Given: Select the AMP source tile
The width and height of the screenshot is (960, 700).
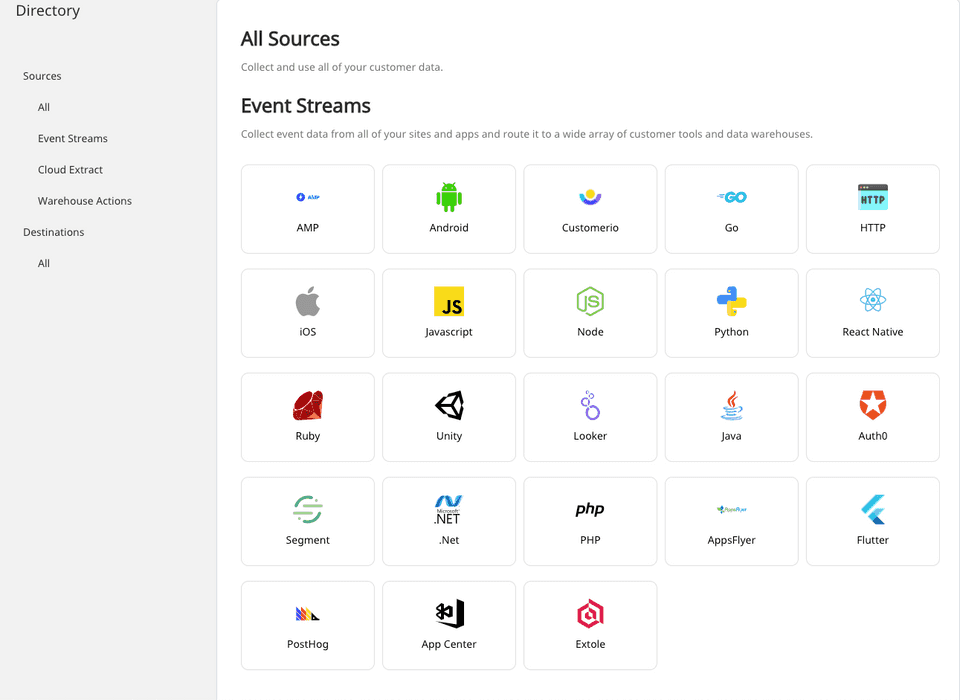Looking at the screenshot, I should click(x=307, y=209).
